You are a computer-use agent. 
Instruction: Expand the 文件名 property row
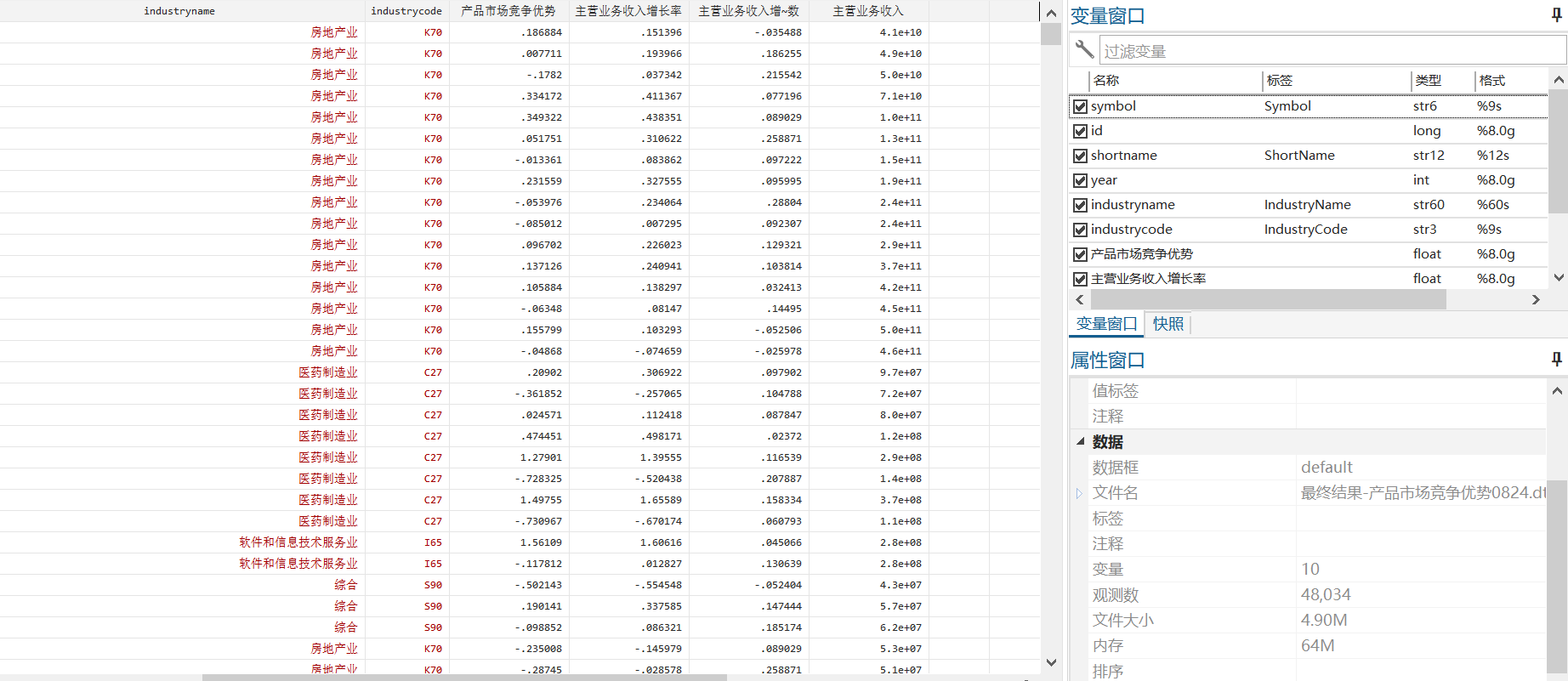click(x=1079, y=493)
